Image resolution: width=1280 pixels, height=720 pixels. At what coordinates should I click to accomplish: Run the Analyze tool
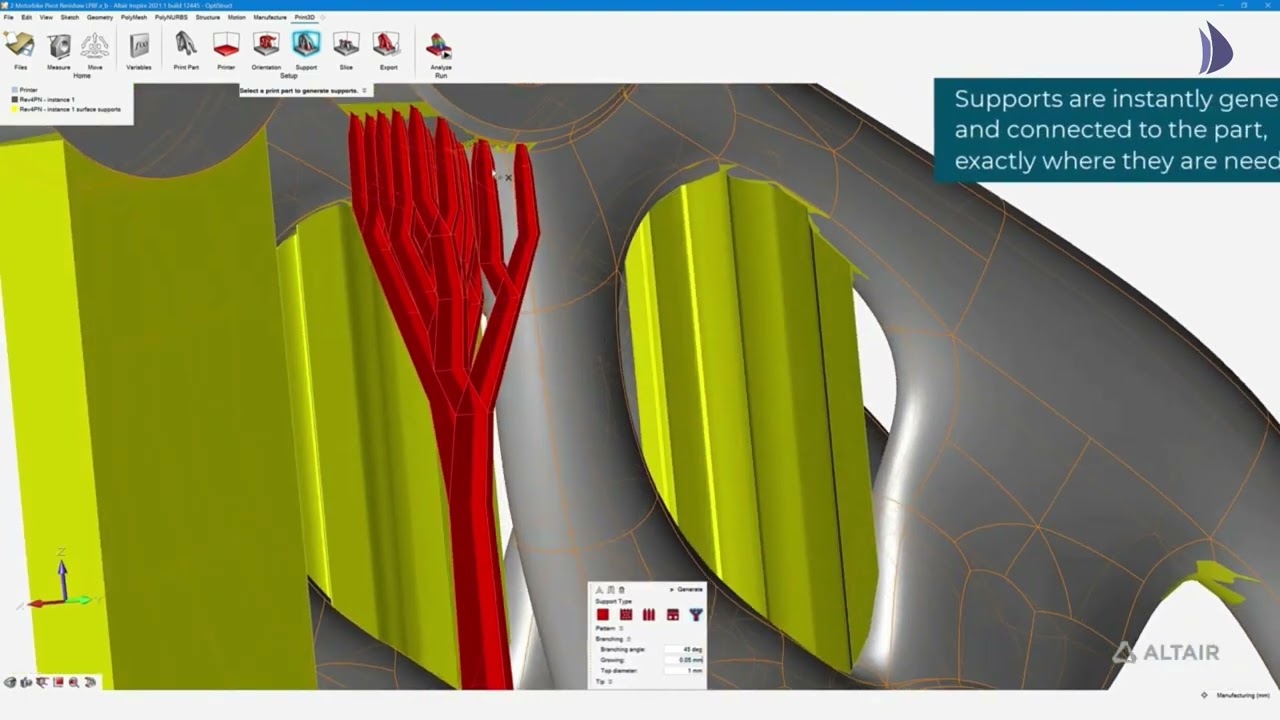440,50
